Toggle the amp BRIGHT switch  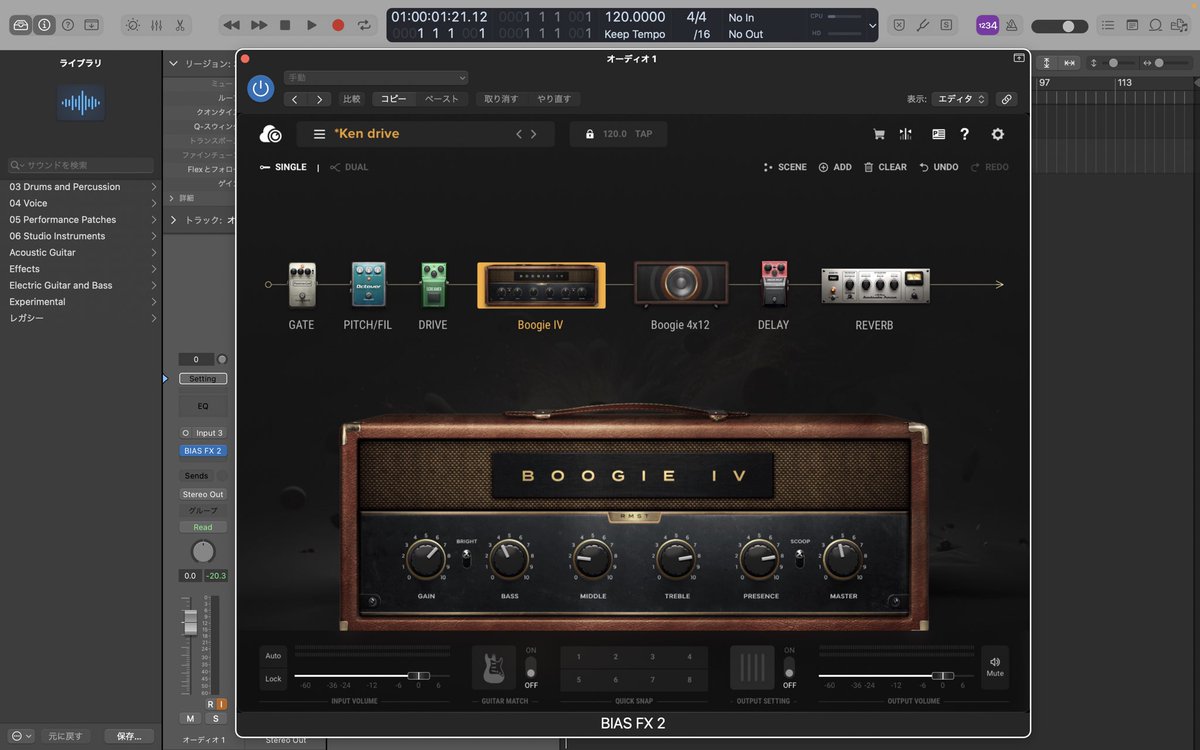[466, 559]
